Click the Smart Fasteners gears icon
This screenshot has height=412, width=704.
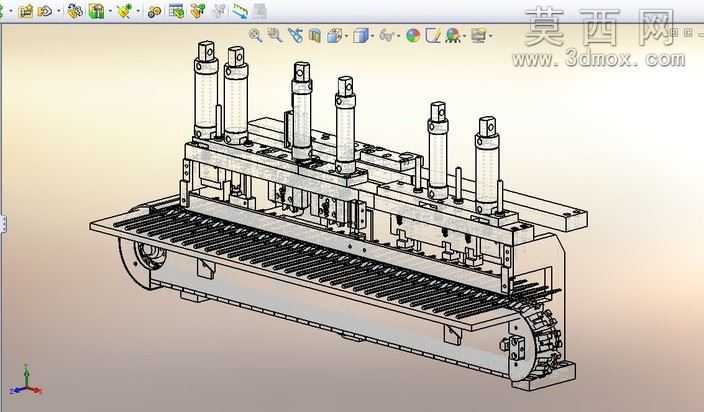[x=75, y=11]
